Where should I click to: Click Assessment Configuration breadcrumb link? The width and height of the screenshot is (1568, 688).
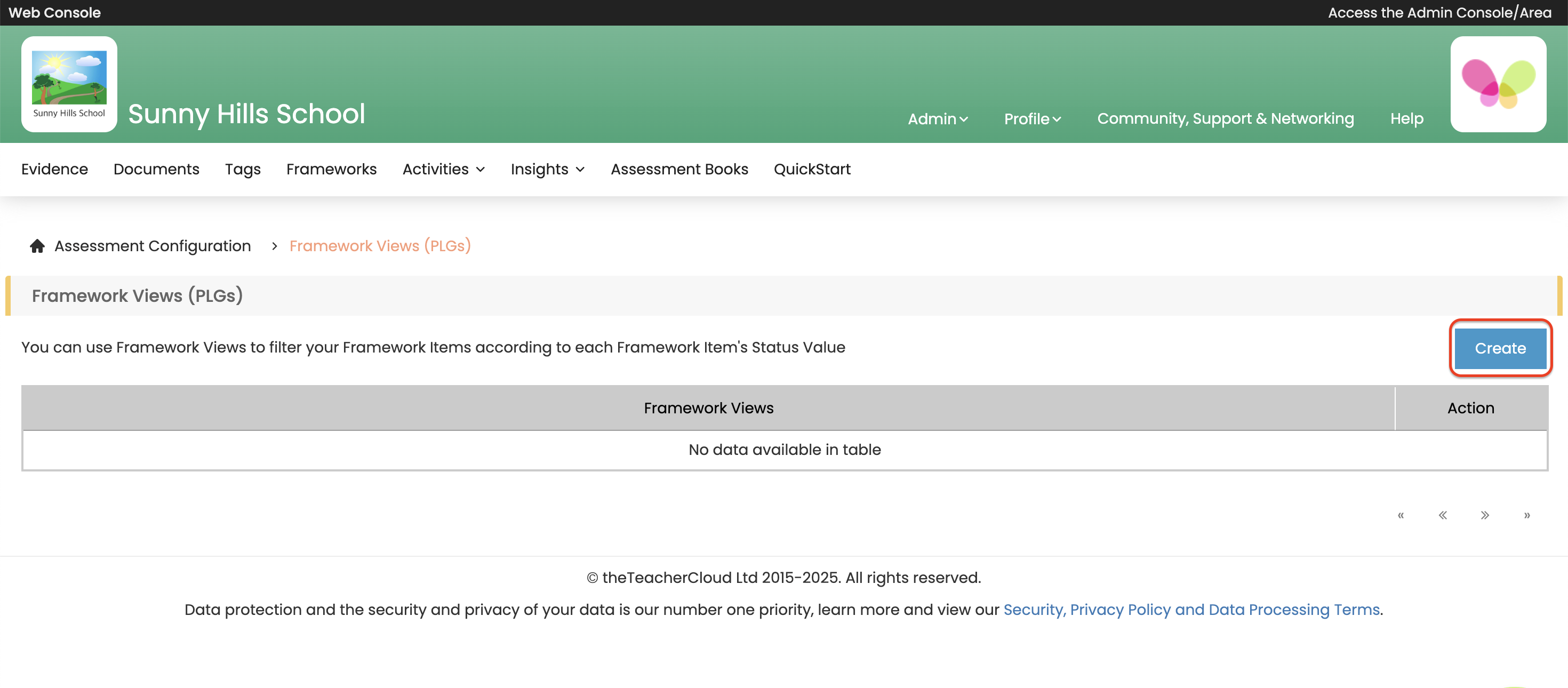click(x=152, y=246)
